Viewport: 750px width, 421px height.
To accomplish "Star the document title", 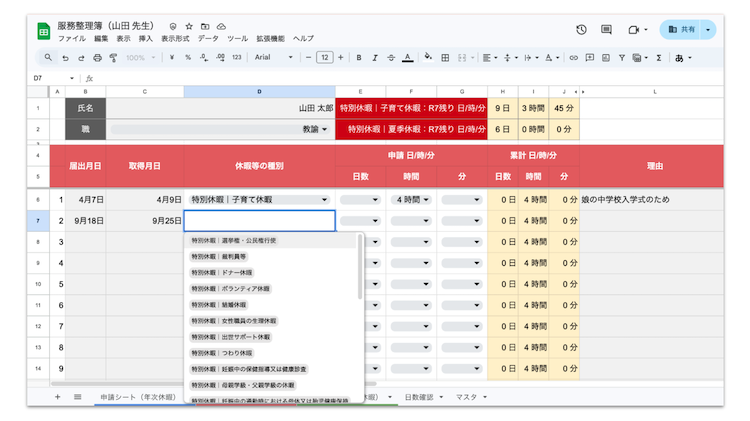I will pyautogui.click(x=188, y=25).
